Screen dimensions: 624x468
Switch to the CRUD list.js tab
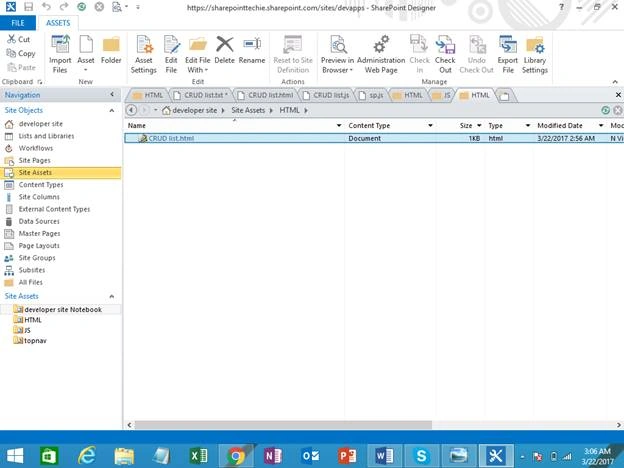point(326,96)
